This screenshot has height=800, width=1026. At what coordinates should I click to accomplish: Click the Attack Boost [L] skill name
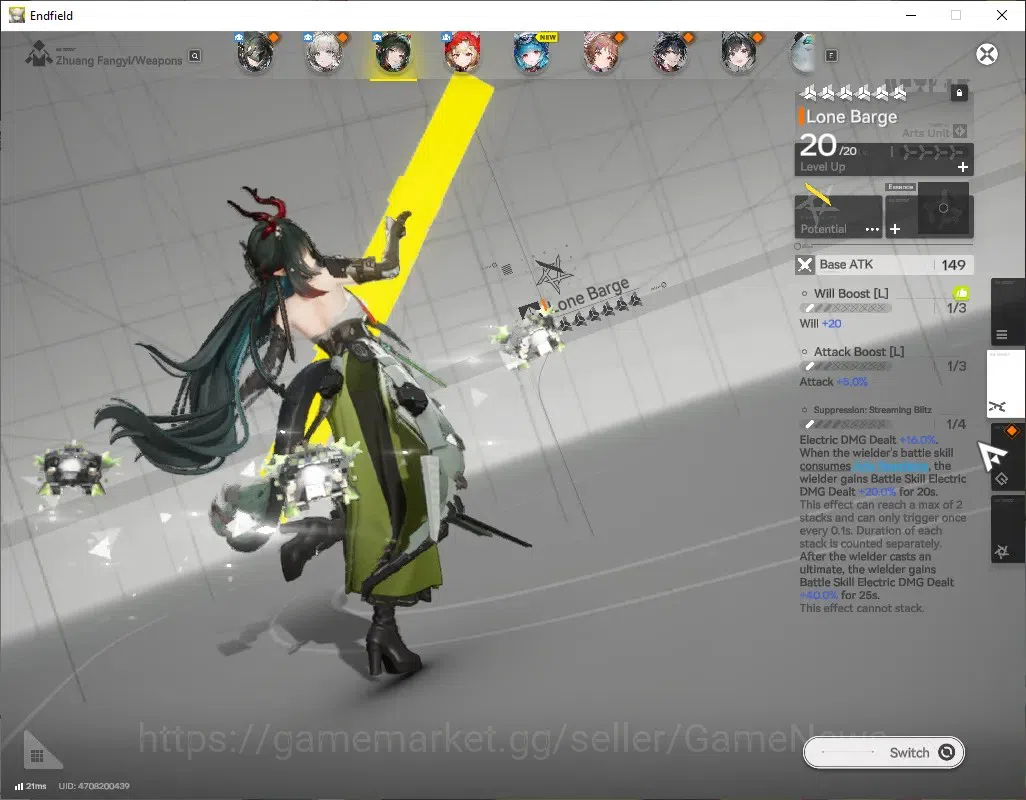click(858, 351)
